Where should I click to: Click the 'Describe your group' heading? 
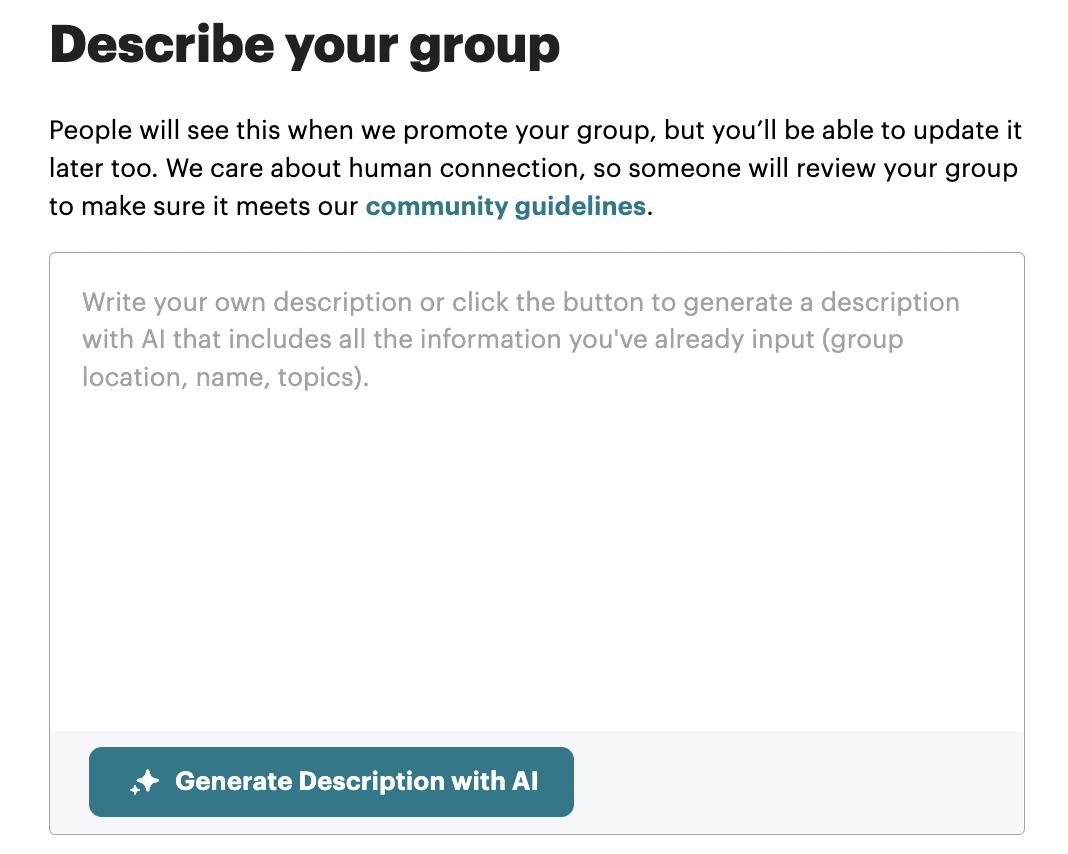coord(304,46)
